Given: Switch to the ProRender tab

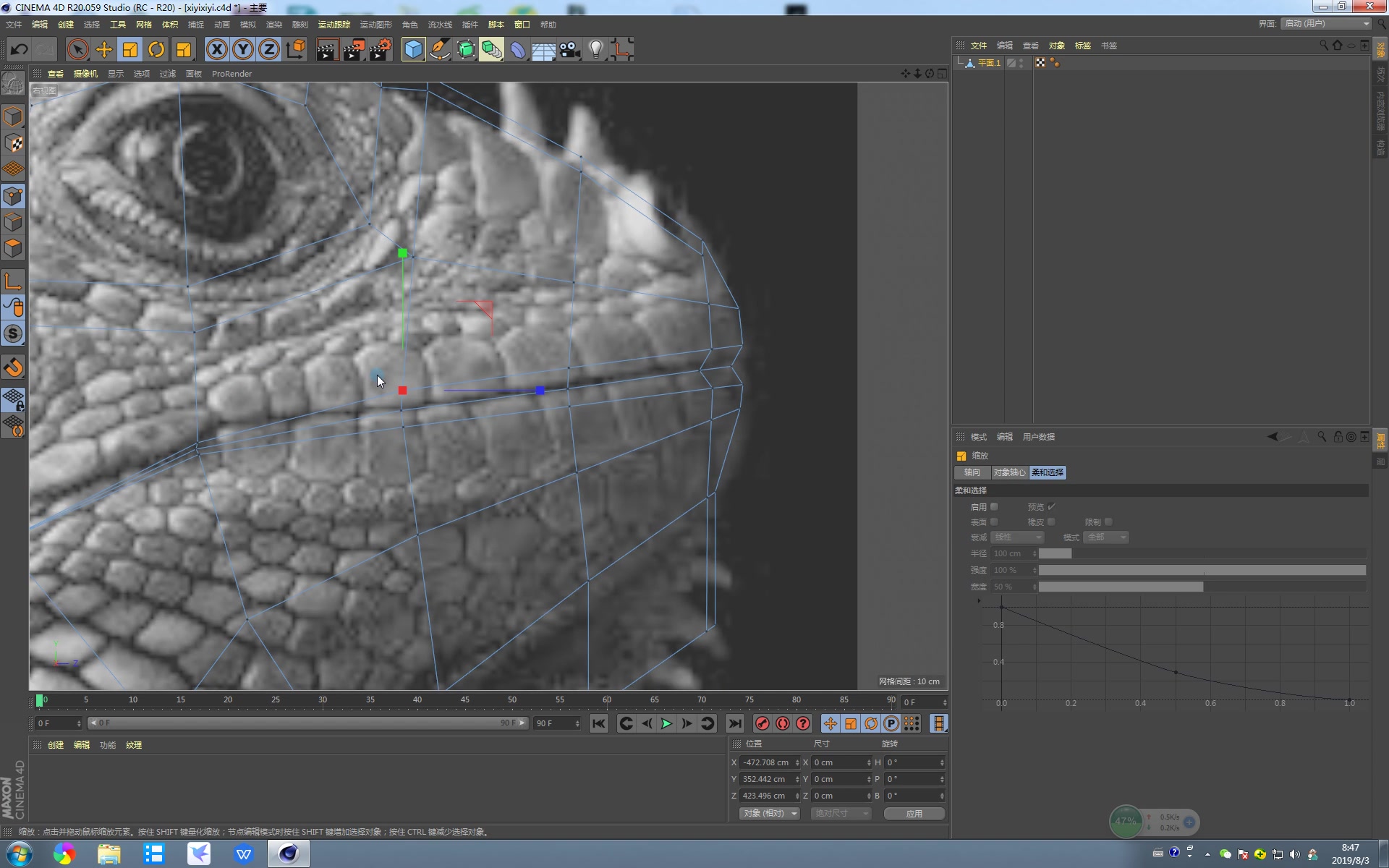Looking at the screenshot, I should (231, 73).
